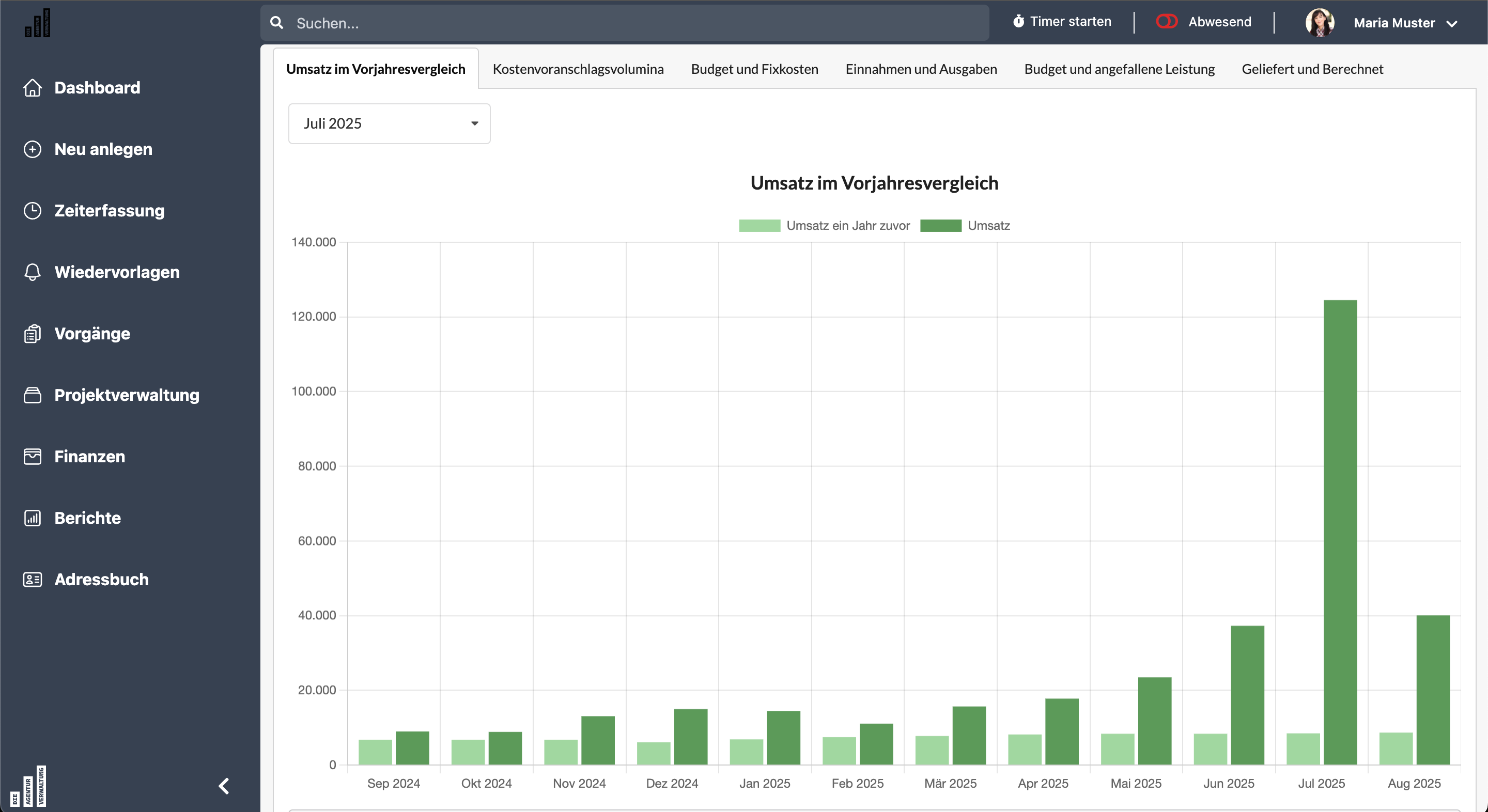Click the app logo at top left
Viewport: 1488px width, 812px height.
pyautogui.click(x=38, y=23)
